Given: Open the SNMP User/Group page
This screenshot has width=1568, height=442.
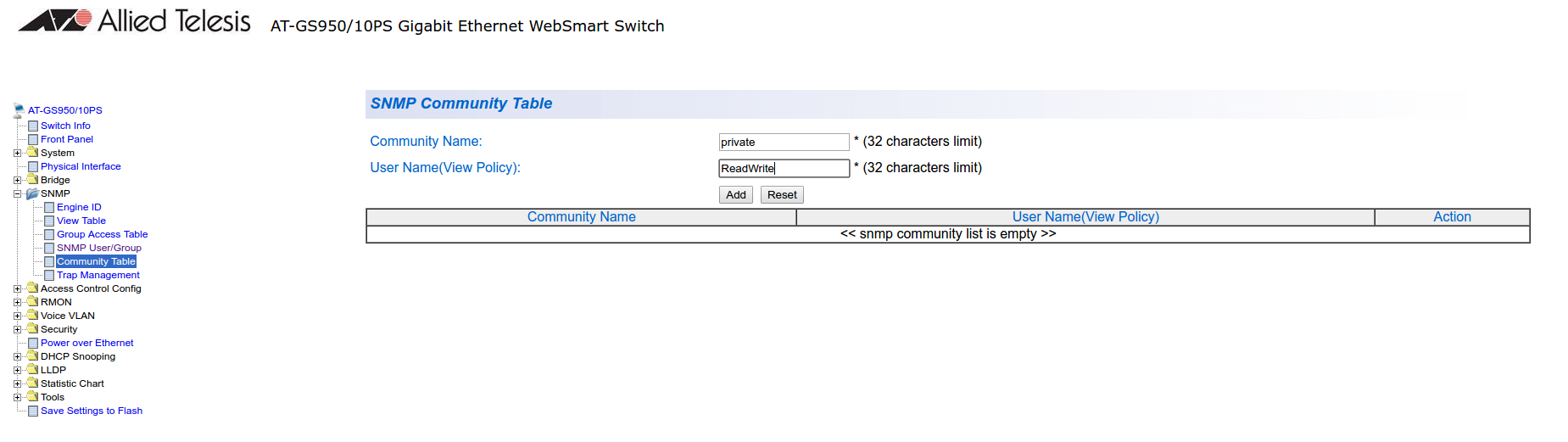Looking at the screenshot, I should (98, 248).
